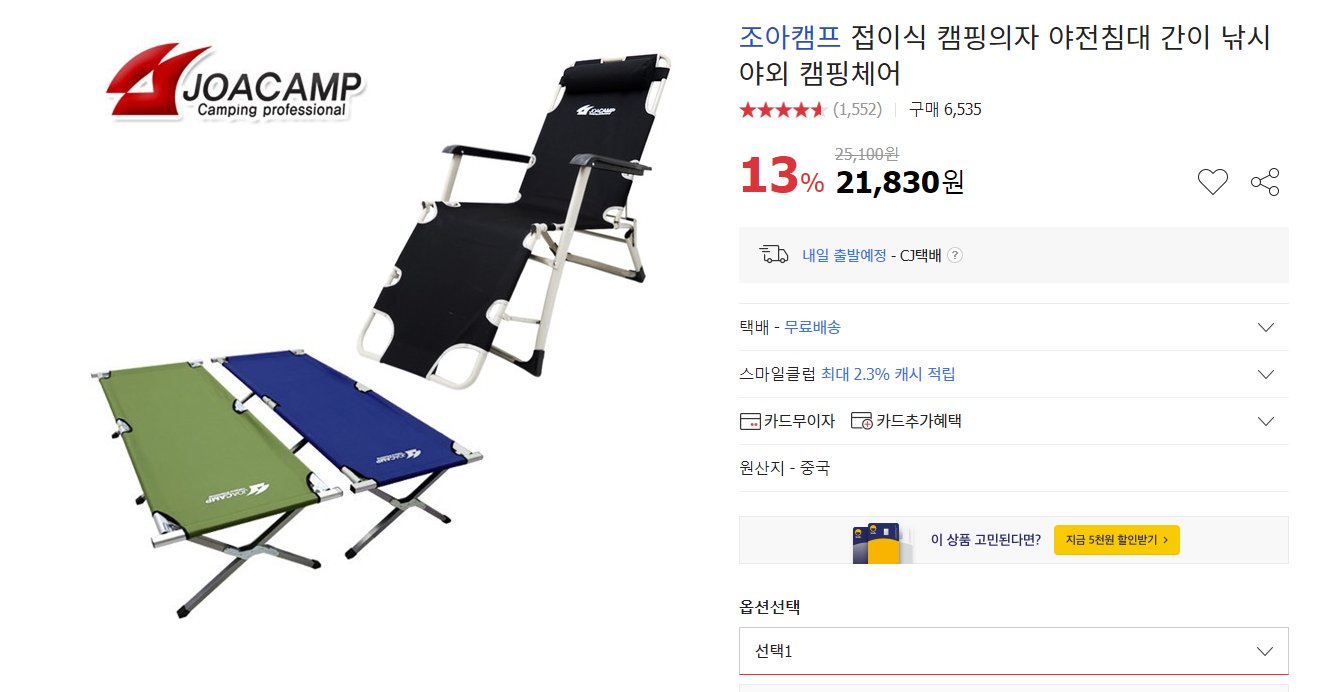Click the 카드추가혜택 label
This screenshot has height=692, width=1324.
click(x=919, y=421)
